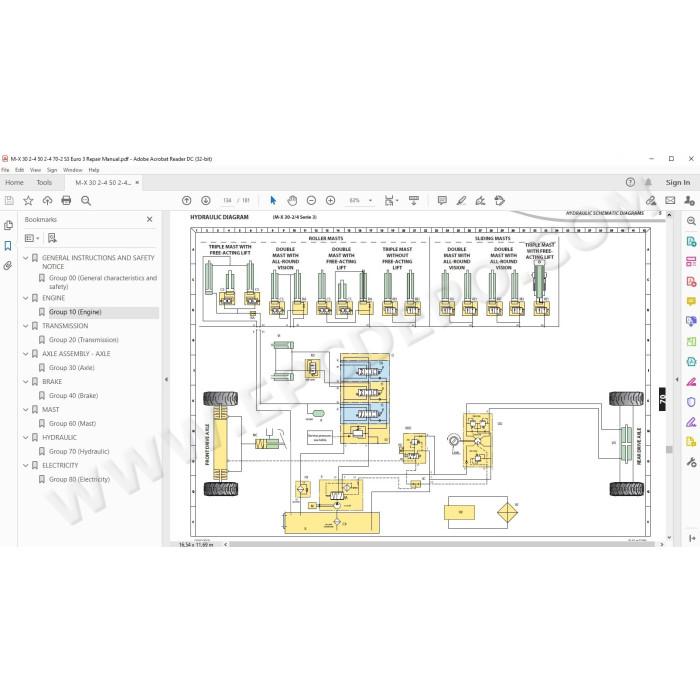Click the upload to cloud icon
The height and width of the screenshot is (700, 700).
click(47, 200)
